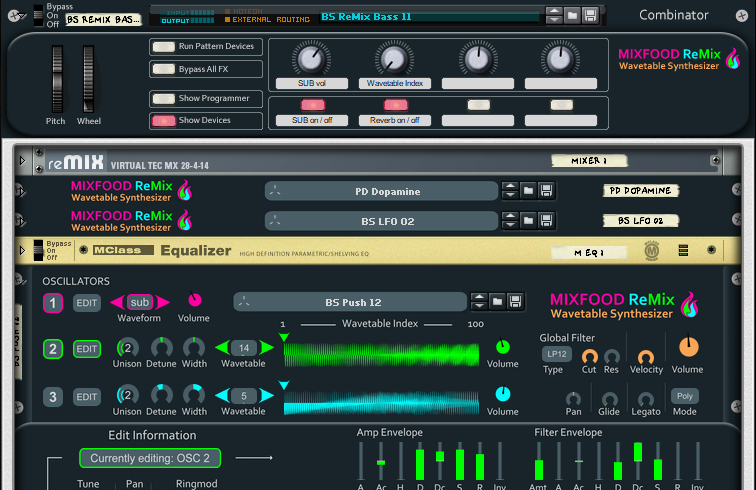Adjust the oscillator 3 Width knob
This screenshot has height=490, width=756.
pyautogui.click(x=194, y=395)
